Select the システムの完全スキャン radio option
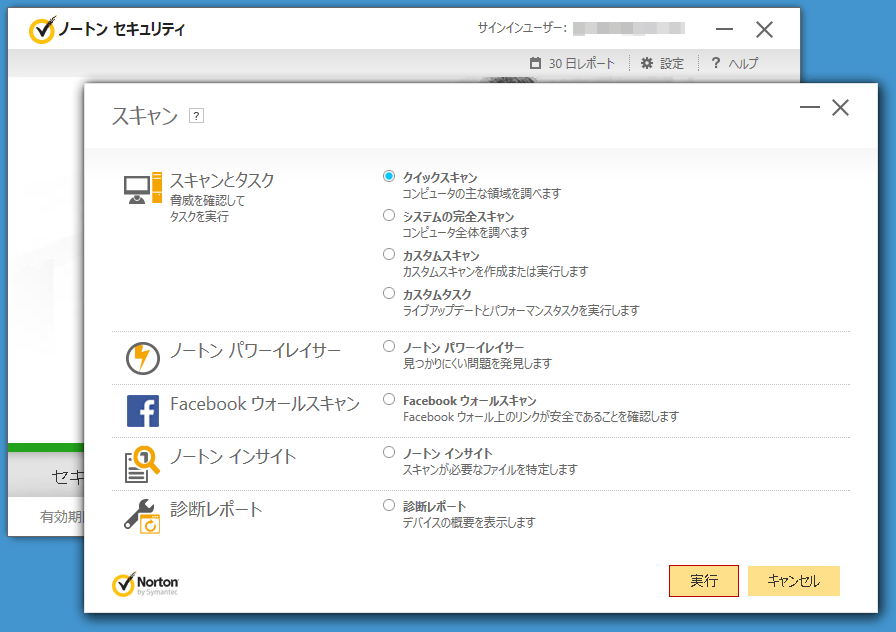The image size is (896, 632). pos(389,215)
